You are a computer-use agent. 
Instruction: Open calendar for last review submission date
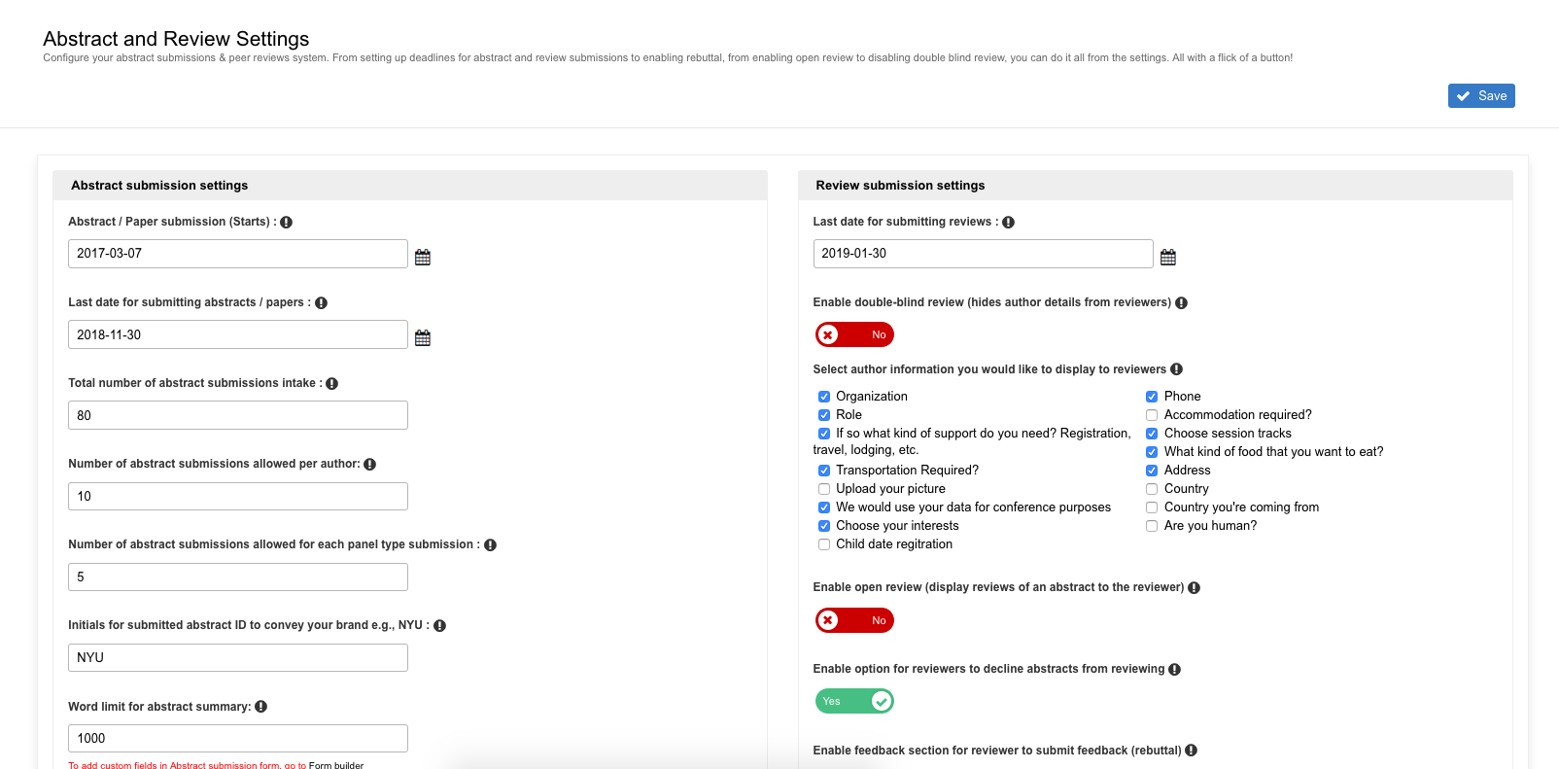pos(1167,257)
